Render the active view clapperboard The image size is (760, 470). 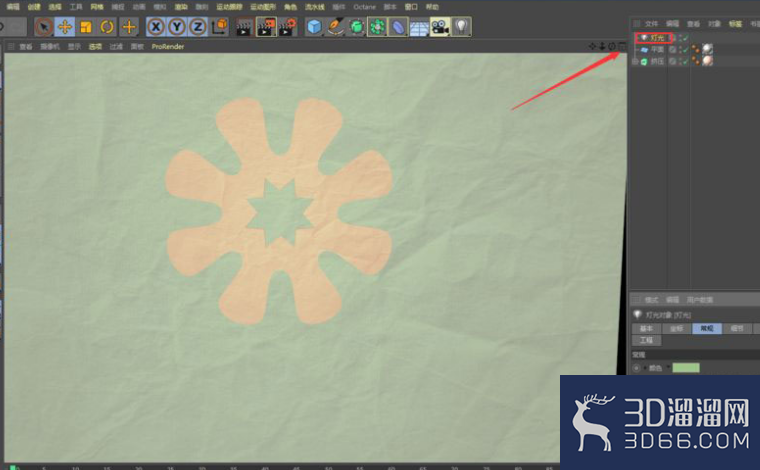point(244,27)
